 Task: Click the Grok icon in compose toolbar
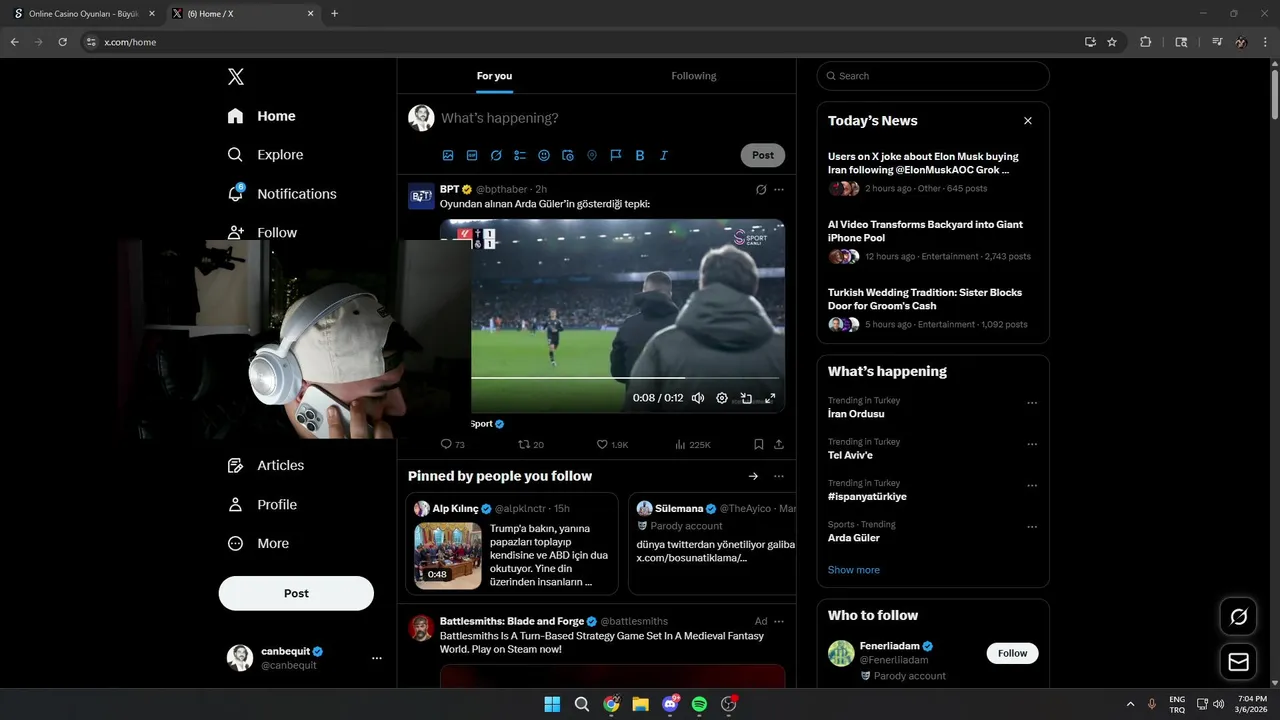pos(496,155)
